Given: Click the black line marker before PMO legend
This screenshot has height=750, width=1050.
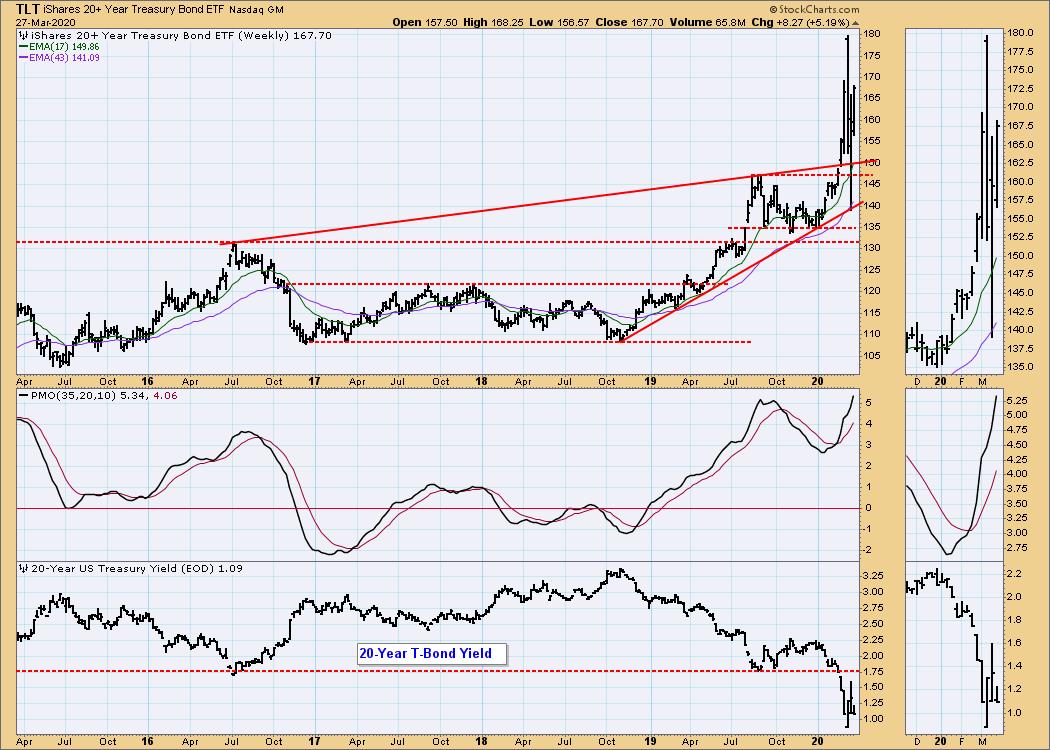Looking at the screenshot, I should pos(23,396).
